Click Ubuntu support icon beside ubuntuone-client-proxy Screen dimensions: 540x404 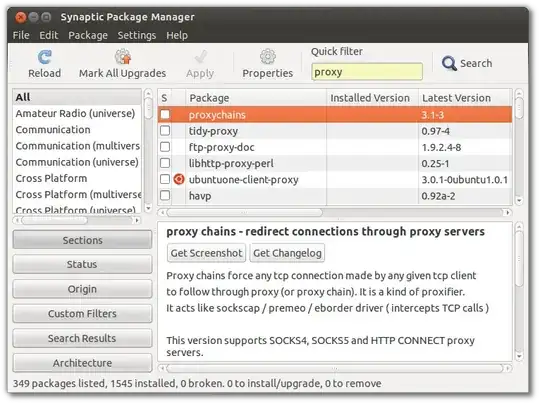[179, 179]
